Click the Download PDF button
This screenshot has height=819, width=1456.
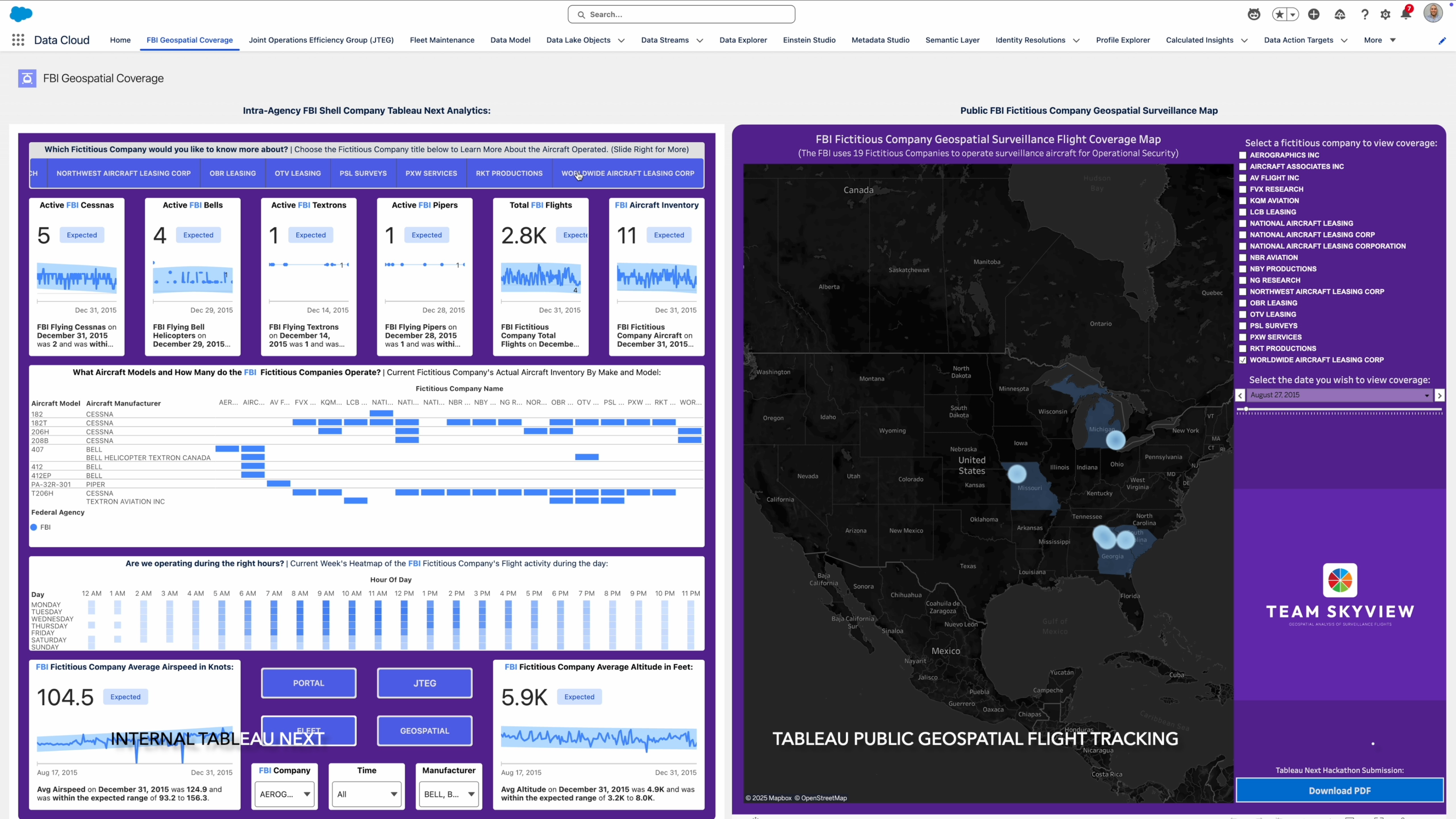coord(1339,790)
